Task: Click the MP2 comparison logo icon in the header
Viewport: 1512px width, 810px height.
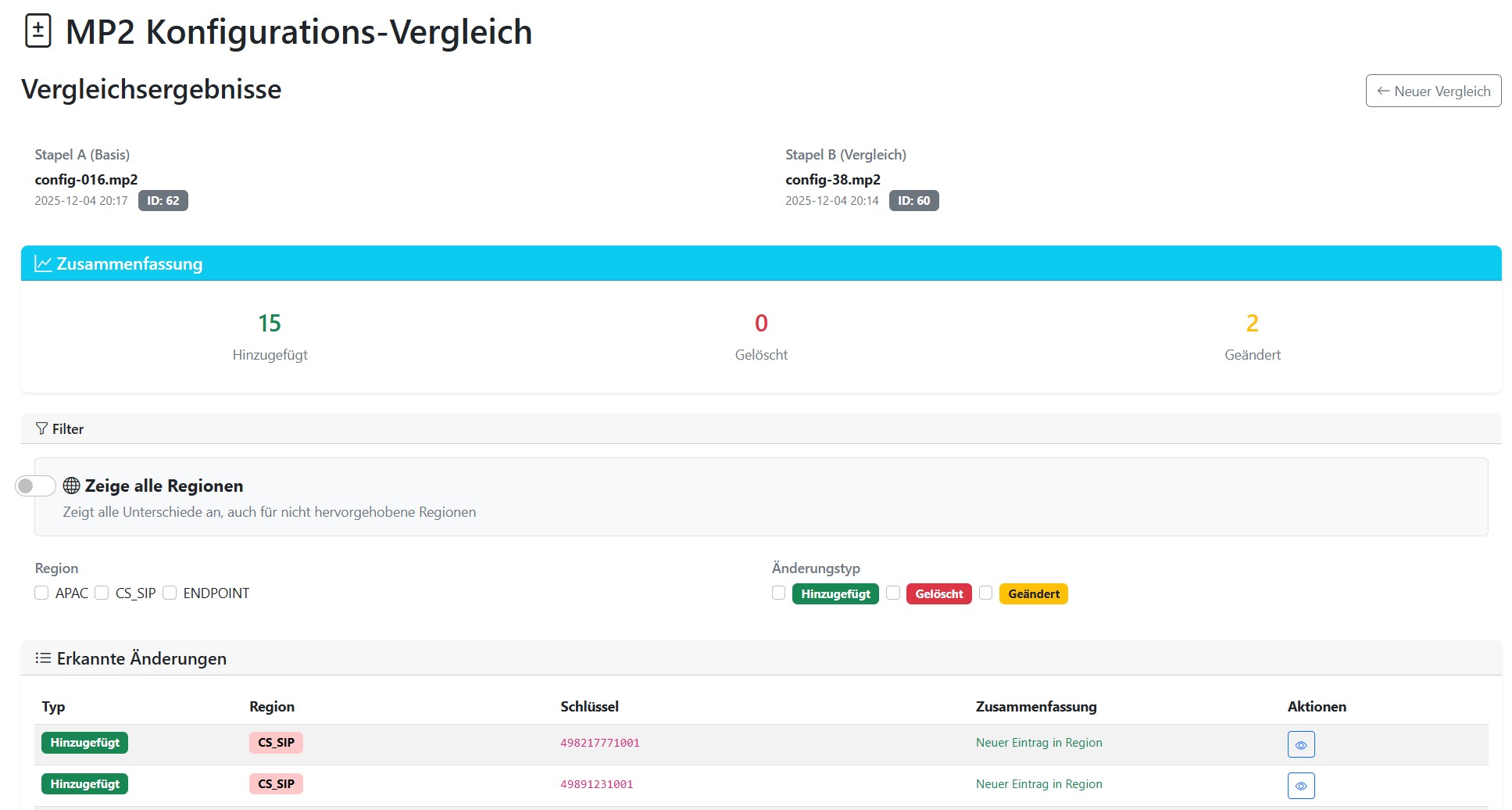Action: coord(38,30)
